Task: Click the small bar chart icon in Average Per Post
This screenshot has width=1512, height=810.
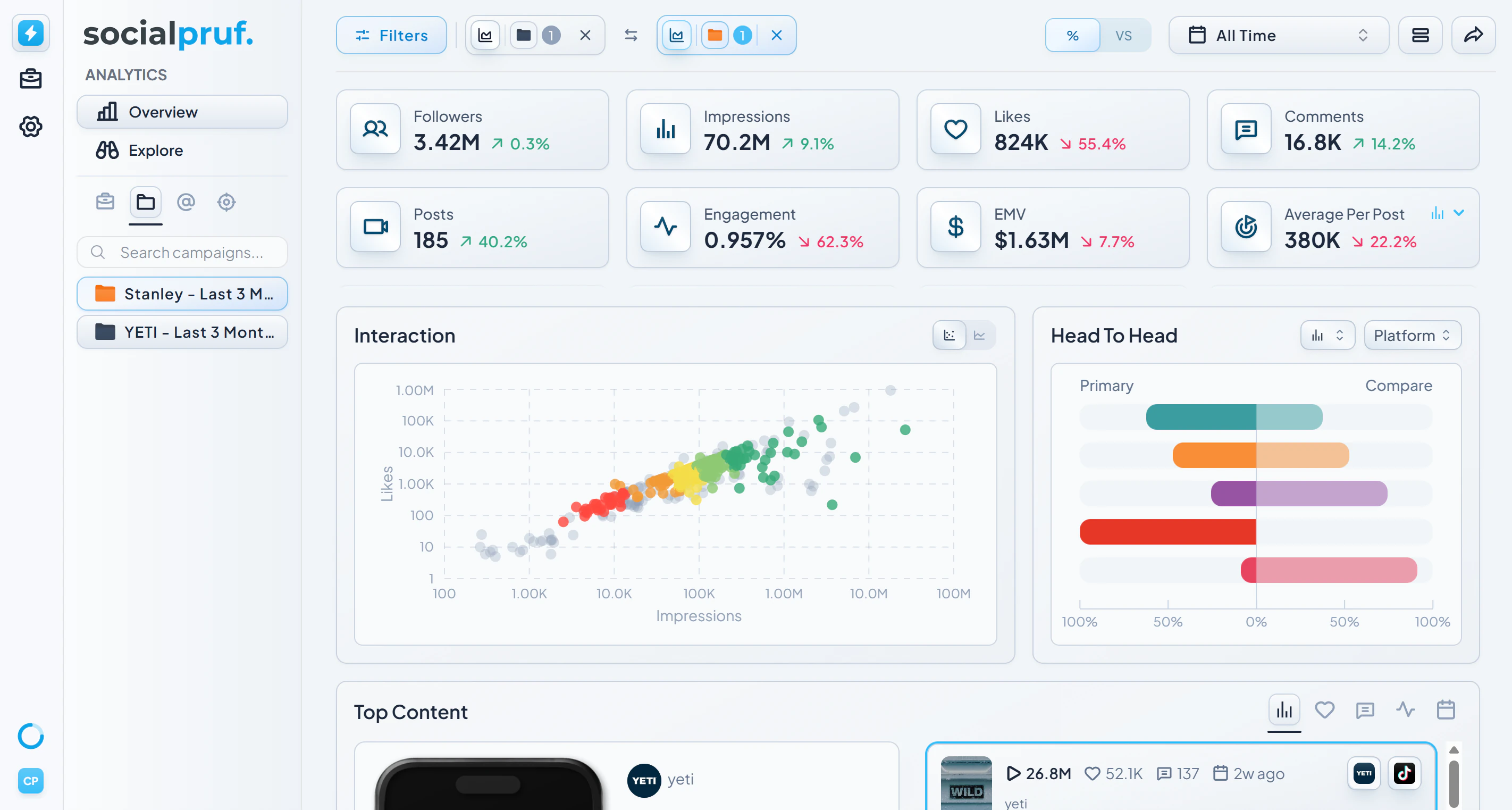Action: tap(1438, 213)
